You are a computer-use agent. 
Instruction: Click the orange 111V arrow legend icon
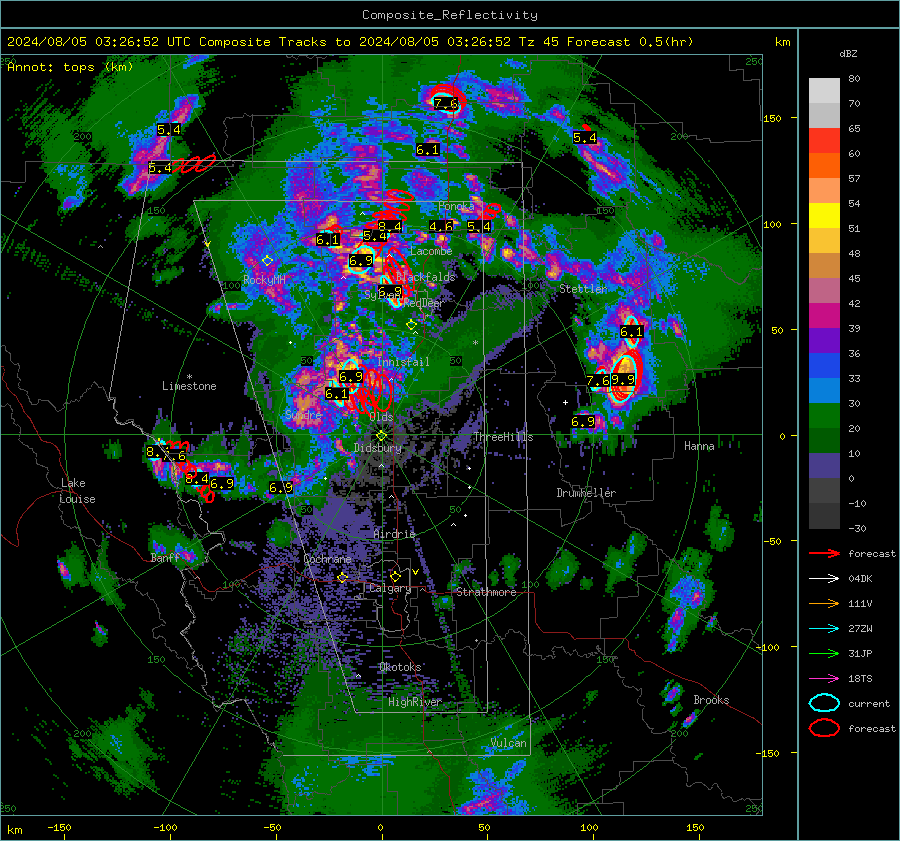click(x=824, y=603)
